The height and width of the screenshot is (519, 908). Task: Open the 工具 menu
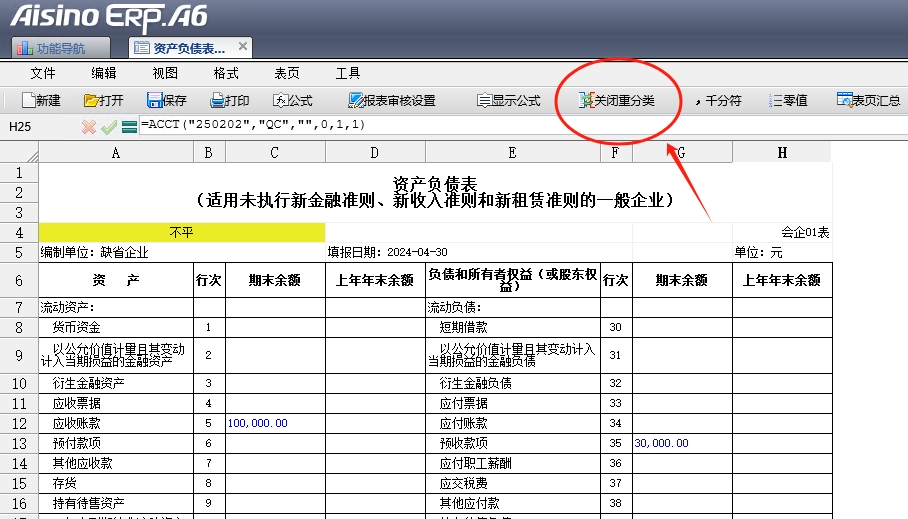point(348,73)
